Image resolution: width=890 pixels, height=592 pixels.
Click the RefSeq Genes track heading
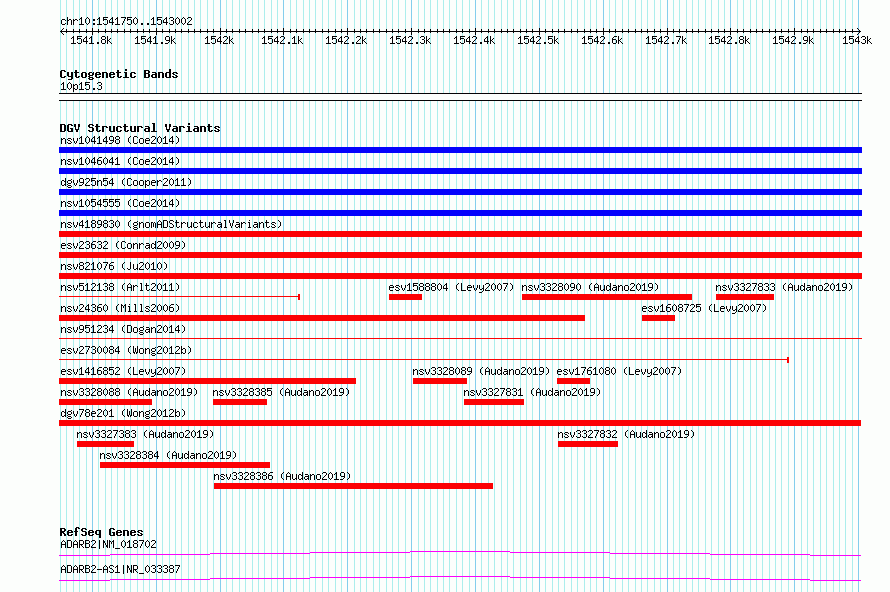[101, 532]
